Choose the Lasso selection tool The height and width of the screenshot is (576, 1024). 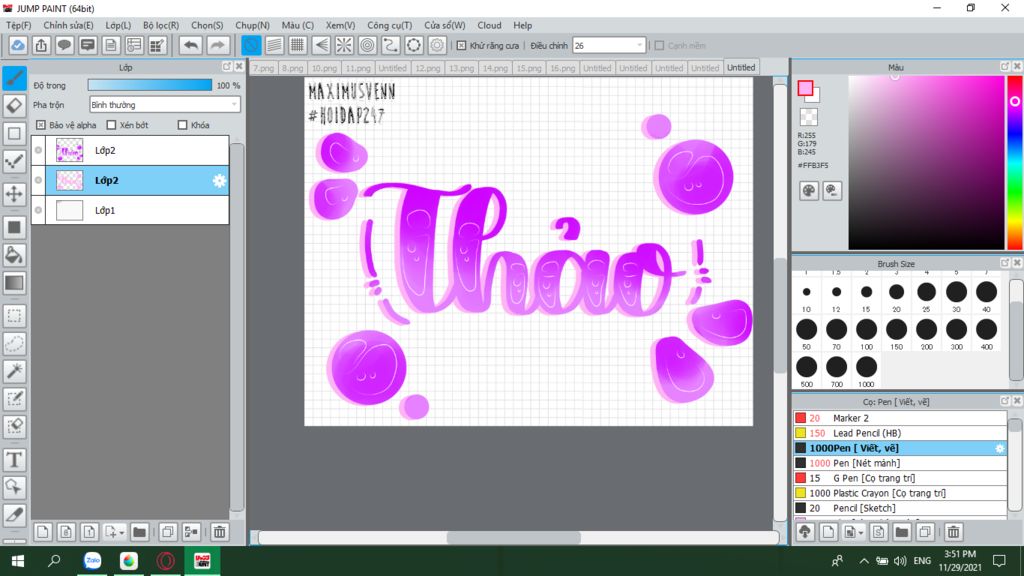14,344
